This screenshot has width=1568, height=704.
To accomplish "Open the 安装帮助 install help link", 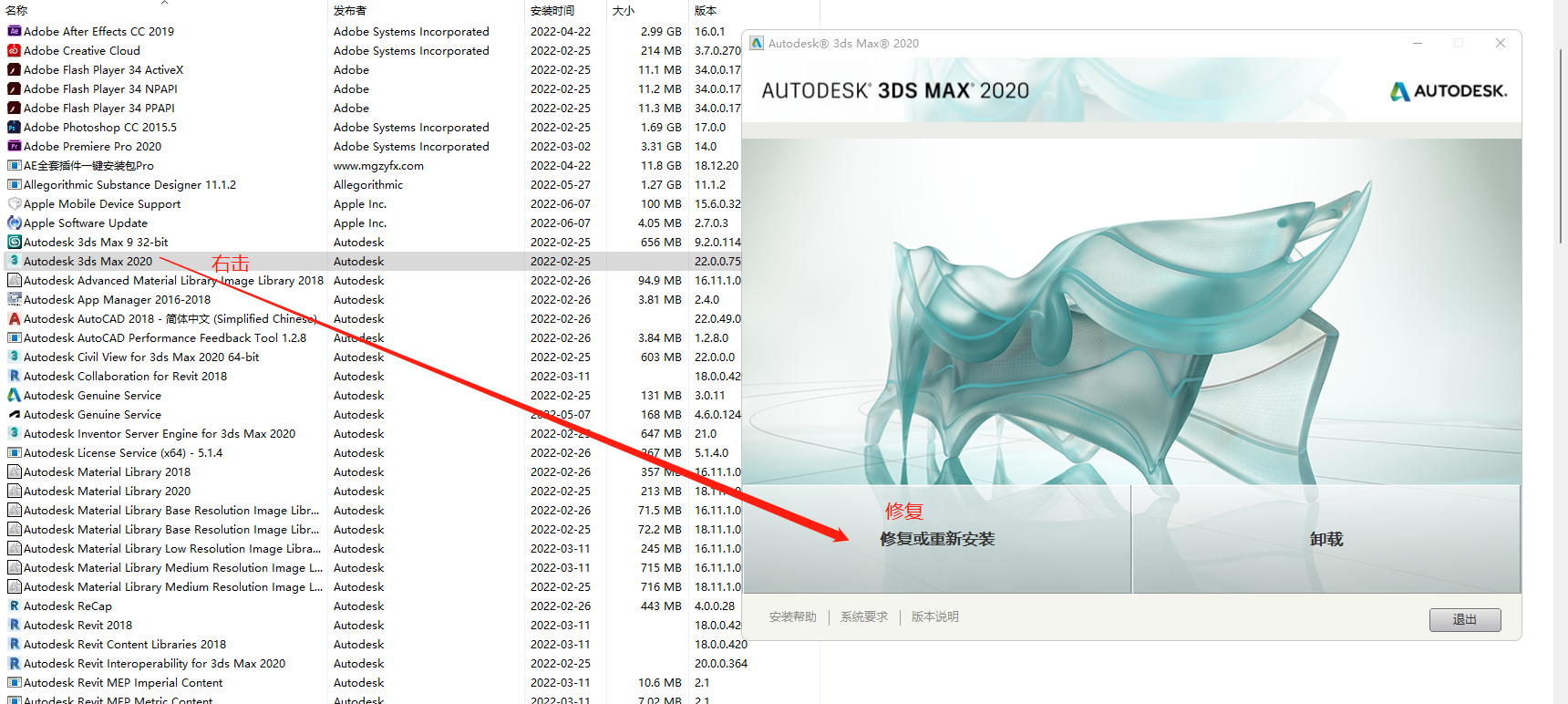I will pos(793,617).
